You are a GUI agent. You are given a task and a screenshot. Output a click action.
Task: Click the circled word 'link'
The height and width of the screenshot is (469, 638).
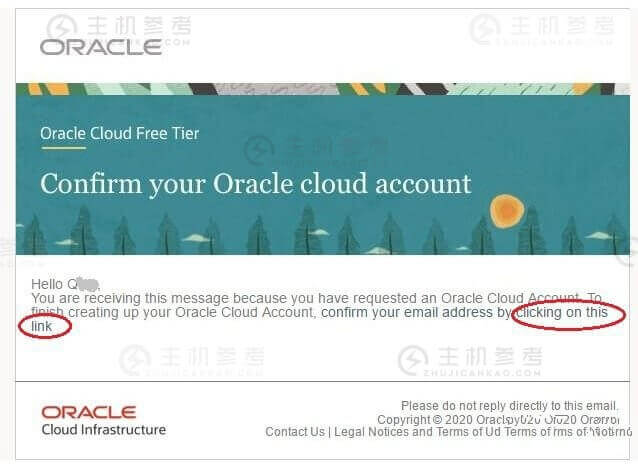(42, 326)
